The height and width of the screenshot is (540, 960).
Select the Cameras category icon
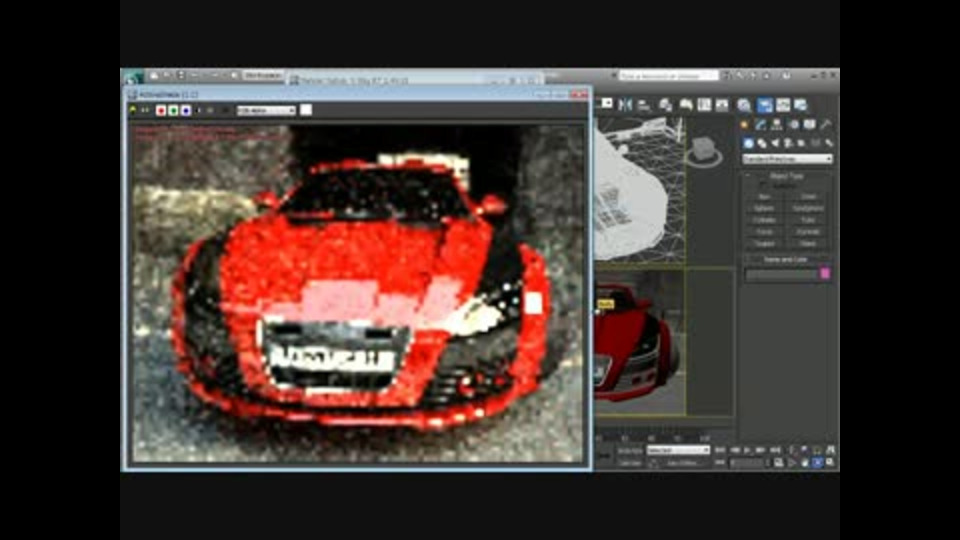pos(789,143)
